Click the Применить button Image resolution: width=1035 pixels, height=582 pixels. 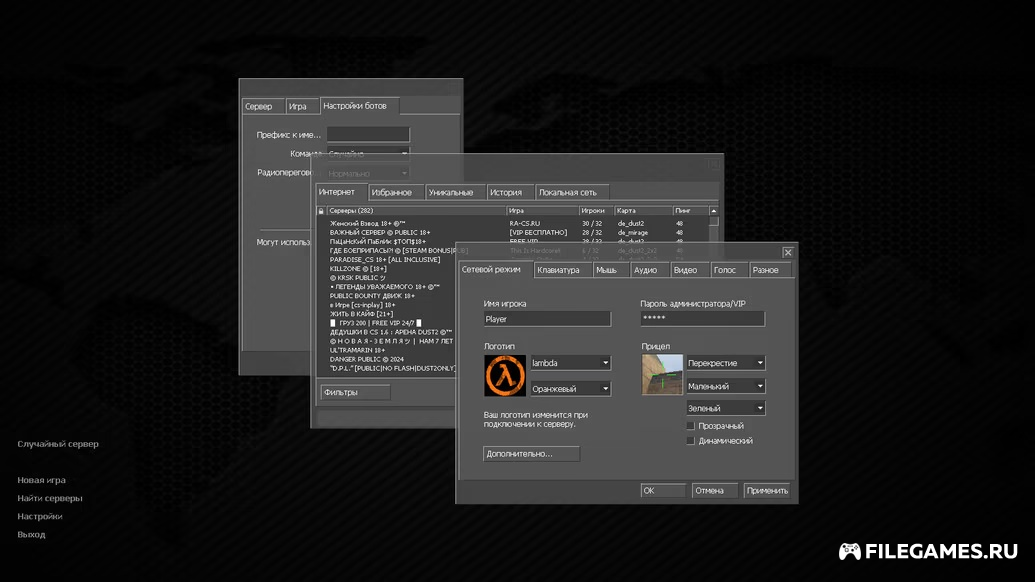pos(767,490)
